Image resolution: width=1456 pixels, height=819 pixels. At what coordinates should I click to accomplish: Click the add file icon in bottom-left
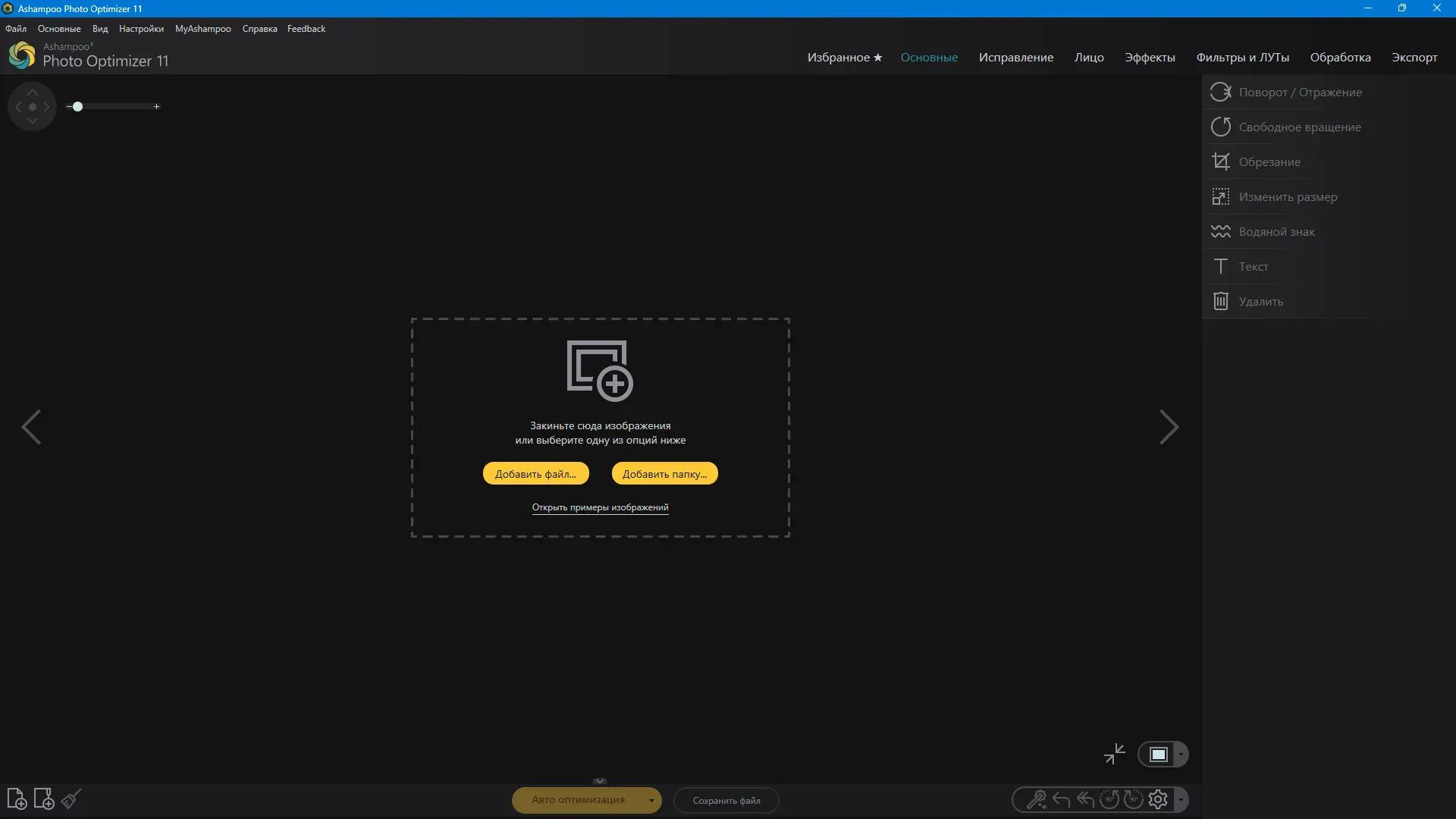pyautogui.click(x=17, y=799)
